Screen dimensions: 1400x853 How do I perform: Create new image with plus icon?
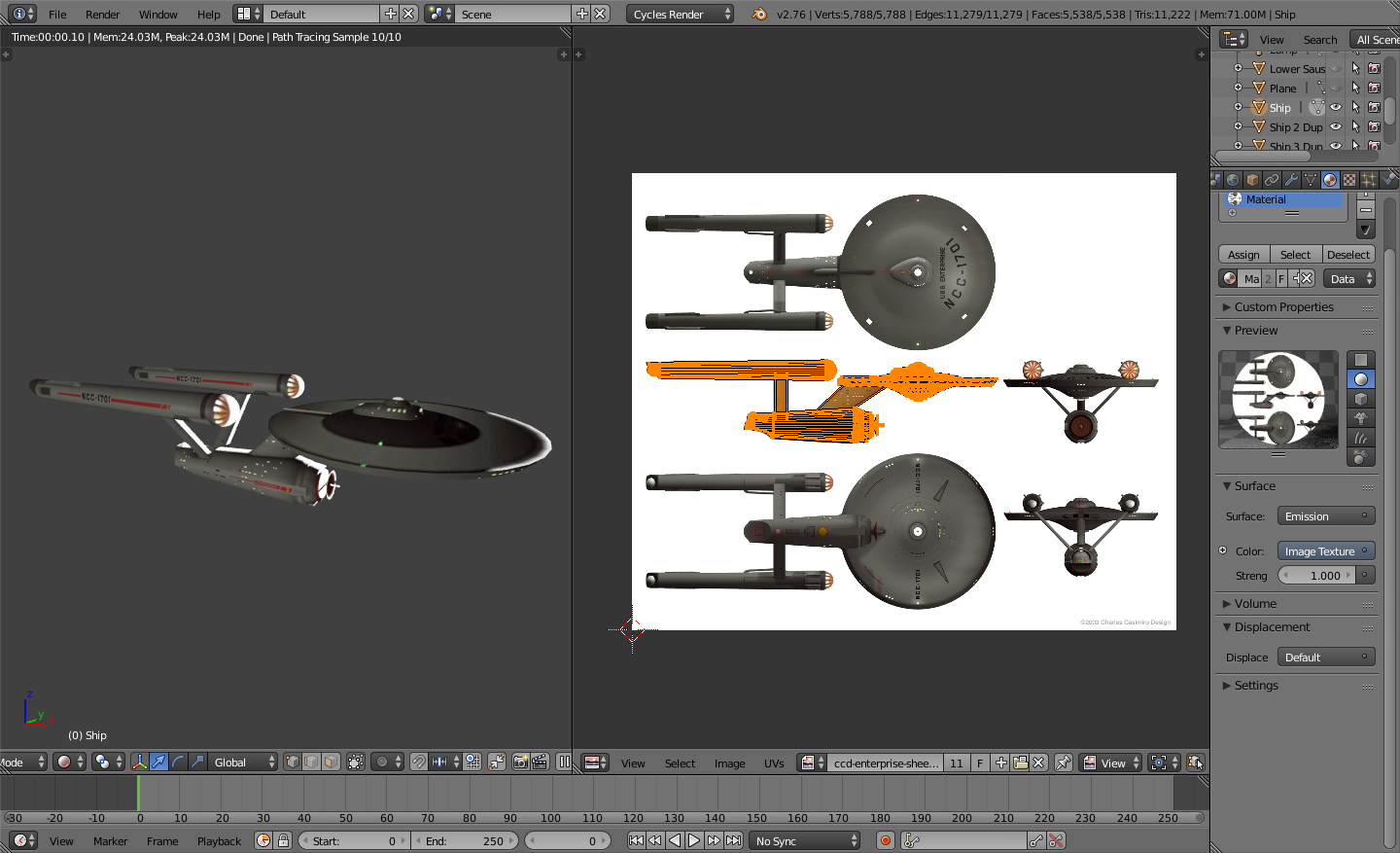(x=1001, y=763)
